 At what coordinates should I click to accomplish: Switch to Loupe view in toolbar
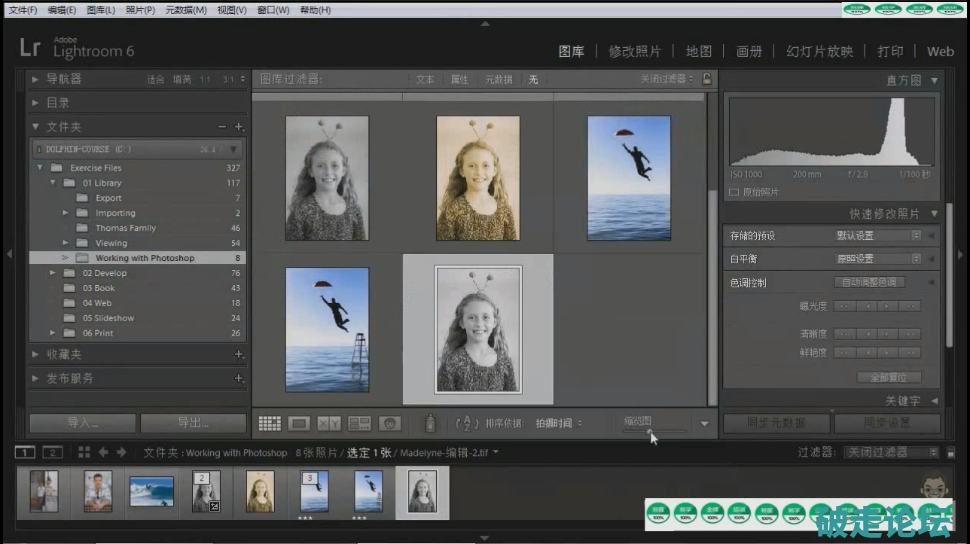(299, 423)
